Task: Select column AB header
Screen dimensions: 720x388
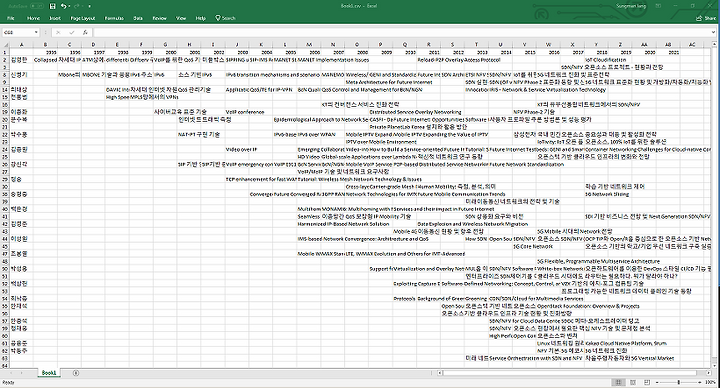Action: (668, 45)
